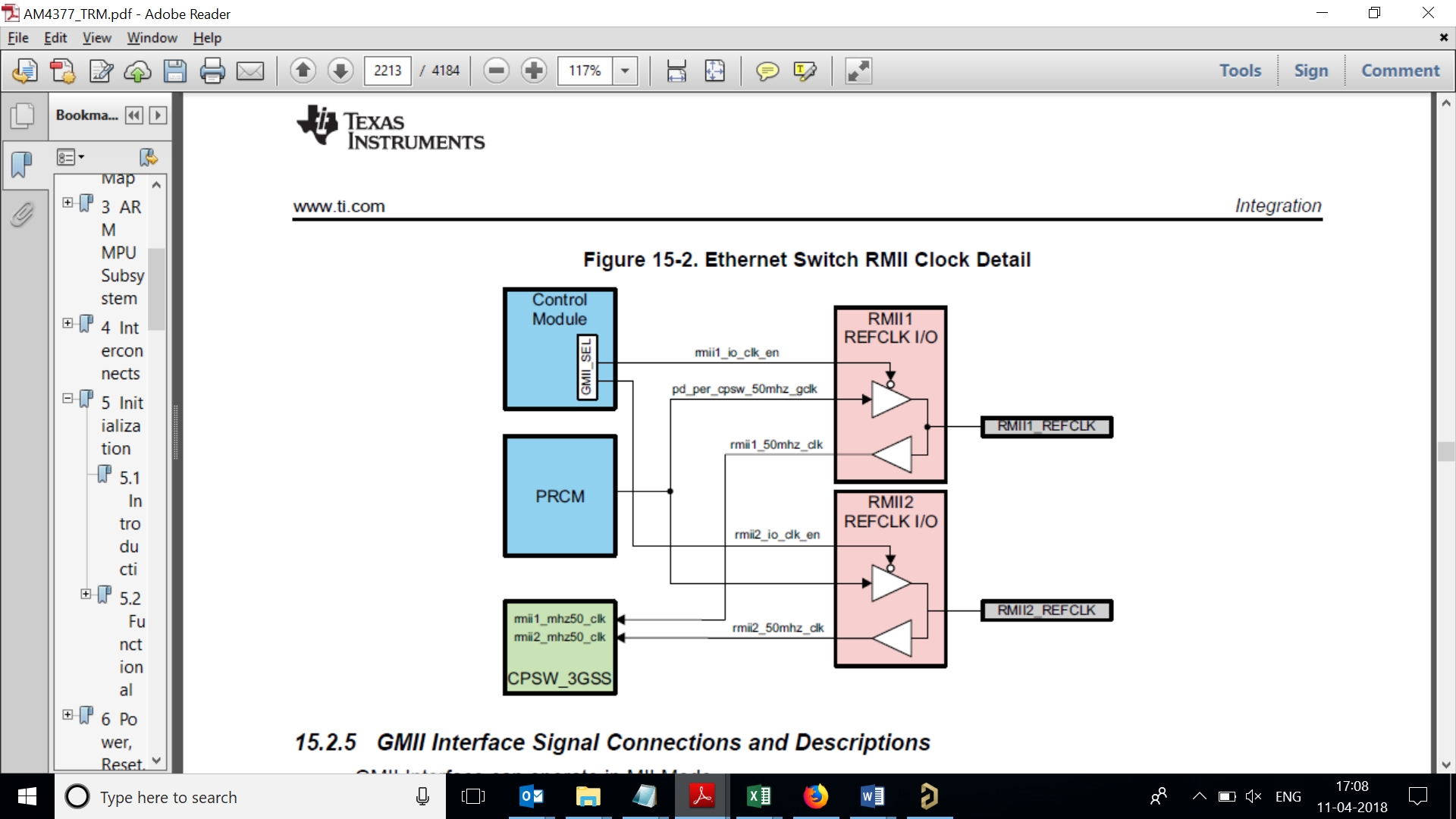Click the Create PDF online toolbar icon
The image size is (1456, 819).
coord(25,71)
